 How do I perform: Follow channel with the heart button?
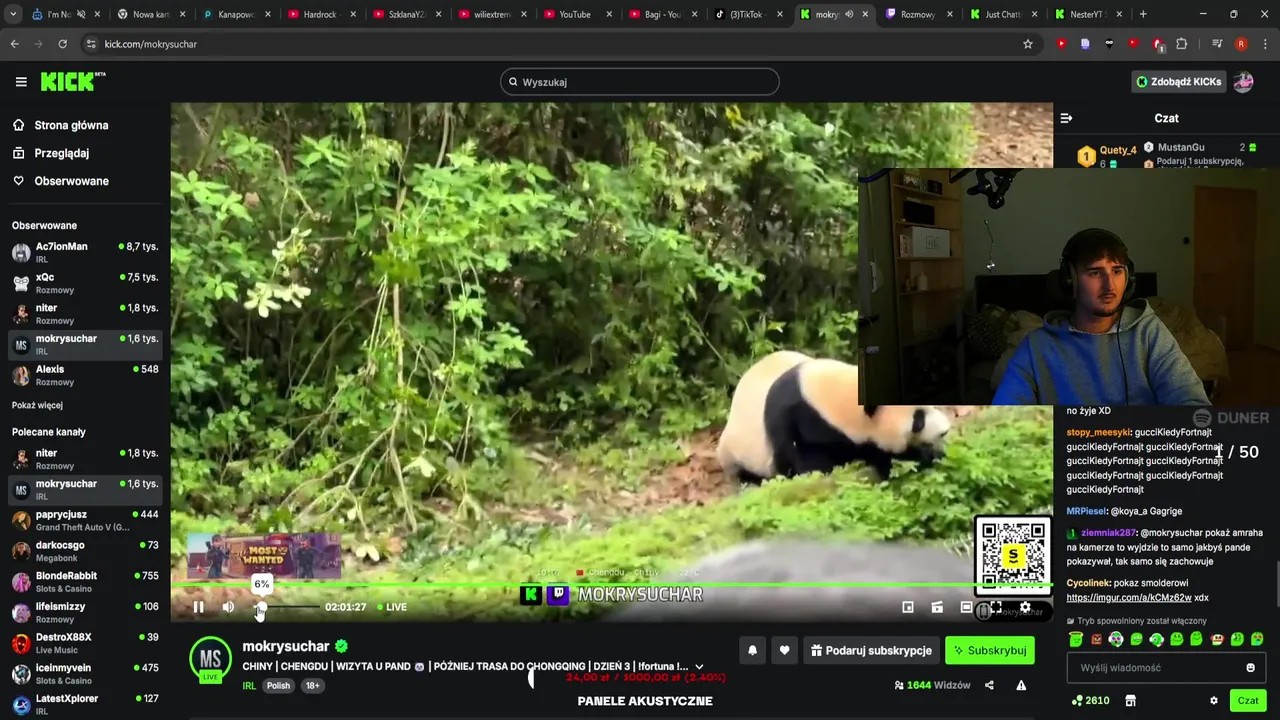[x=784, y=650]
